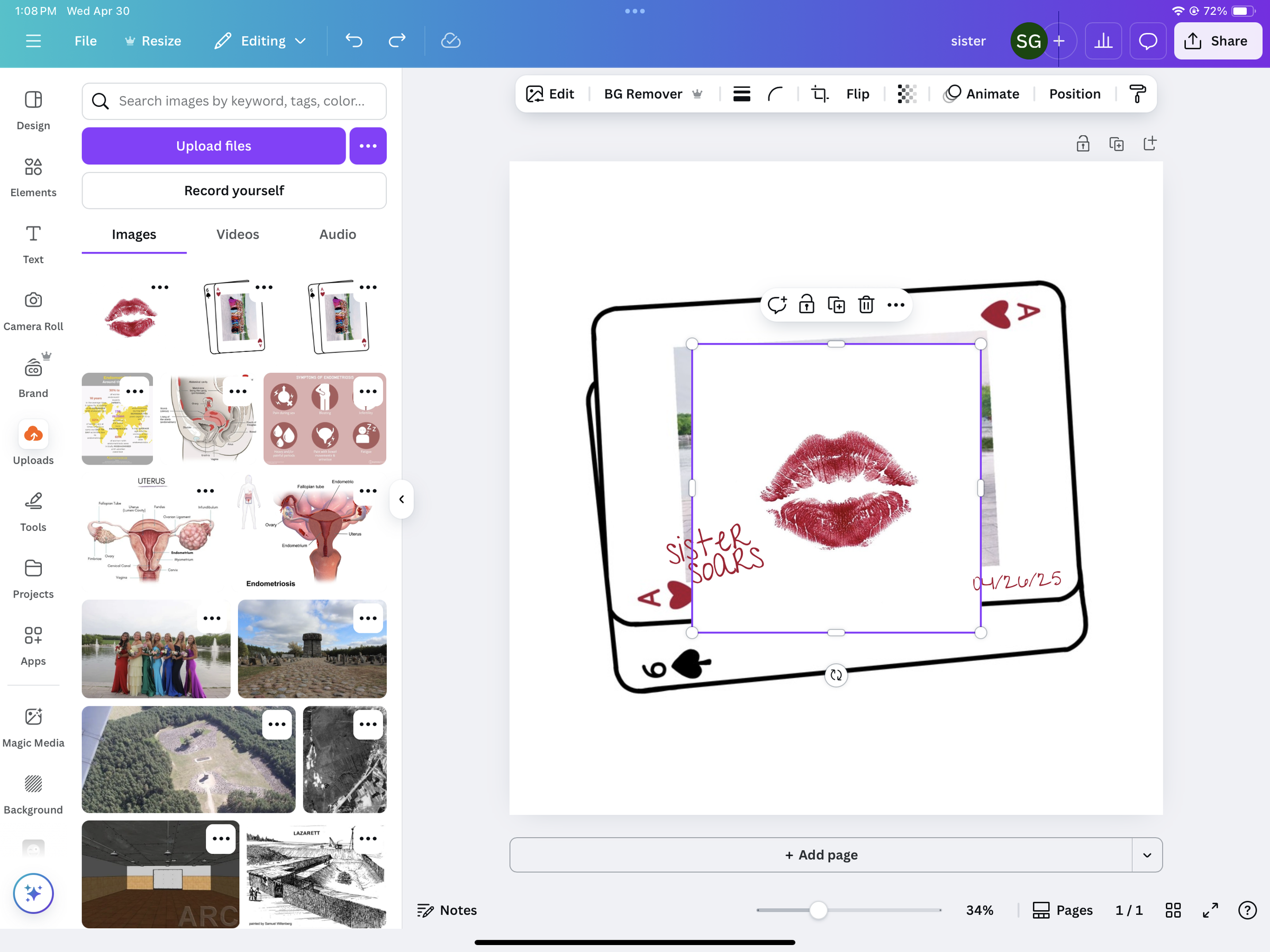Open the Design panel

click(x=33, y=110)
